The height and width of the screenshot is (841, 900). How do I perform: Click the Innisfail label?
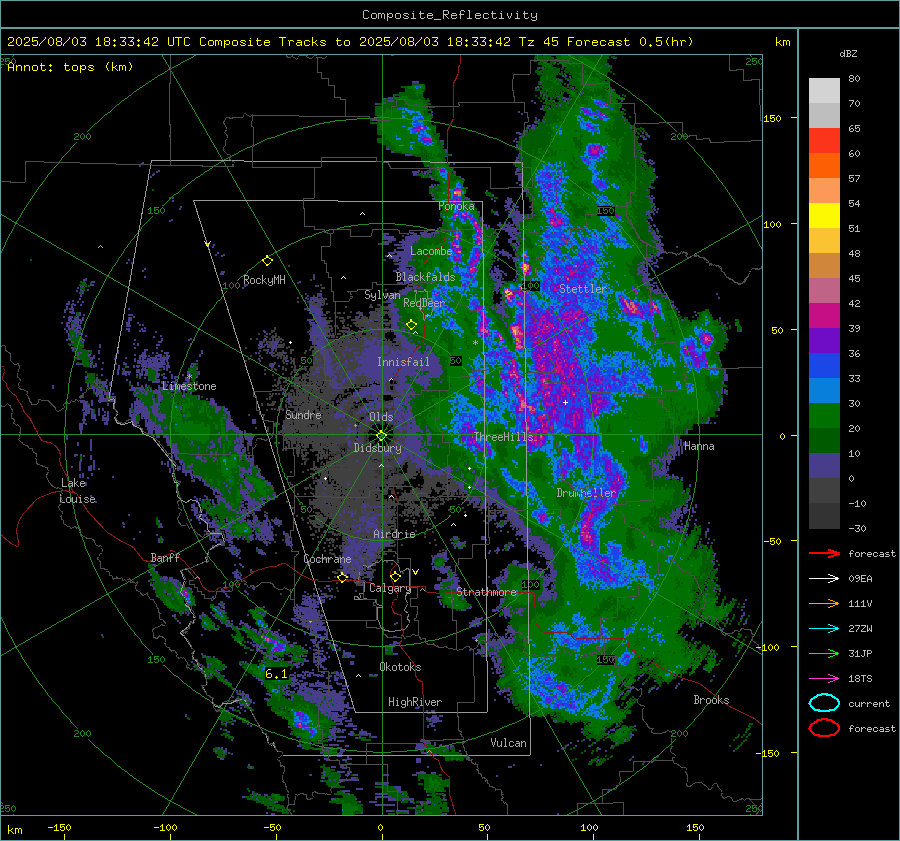pyautogui.click(x=403, y=362)
